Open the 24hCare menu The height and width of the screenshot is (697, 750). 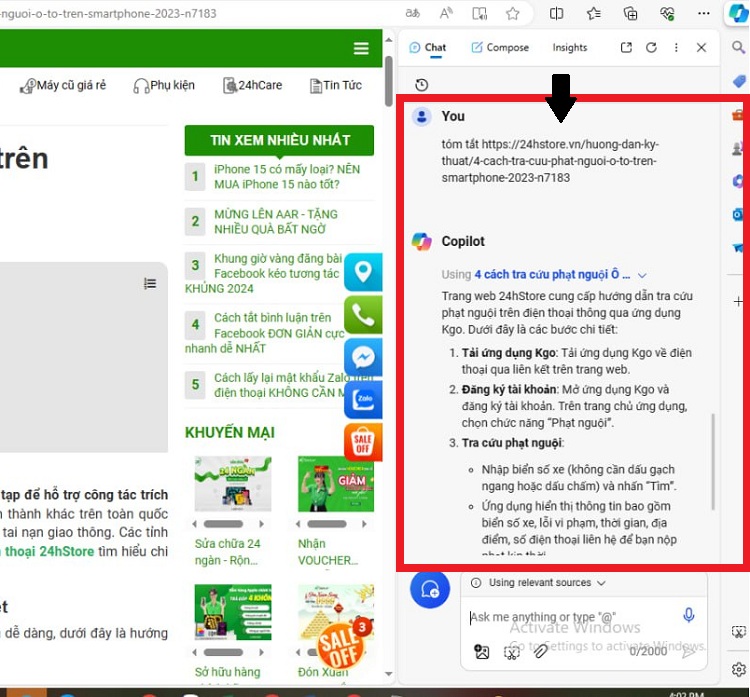coord(253,85)
